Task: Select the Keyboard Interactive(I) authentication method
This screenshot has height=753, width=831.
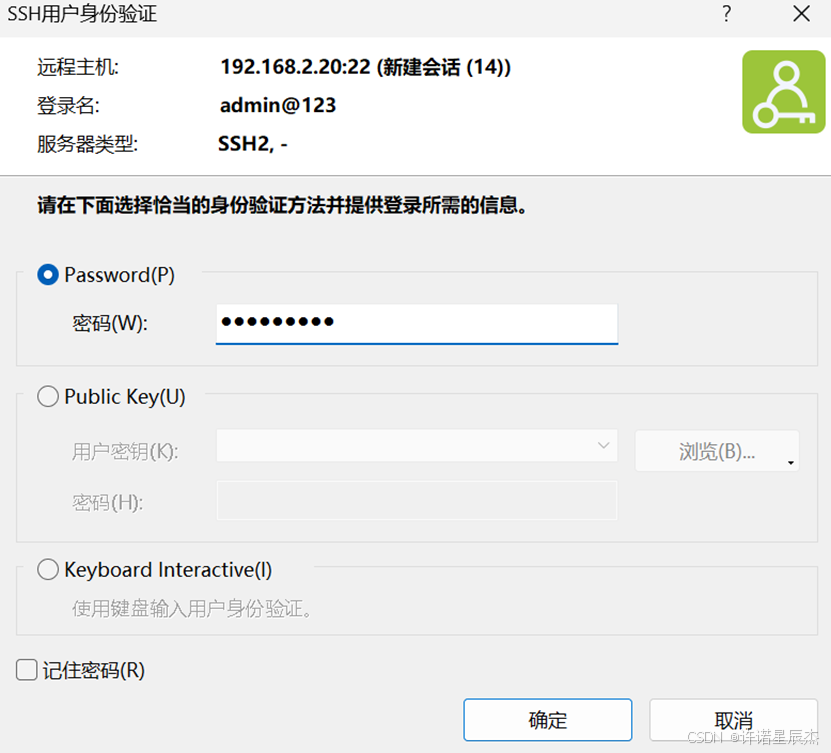Action: click(47, 569)
